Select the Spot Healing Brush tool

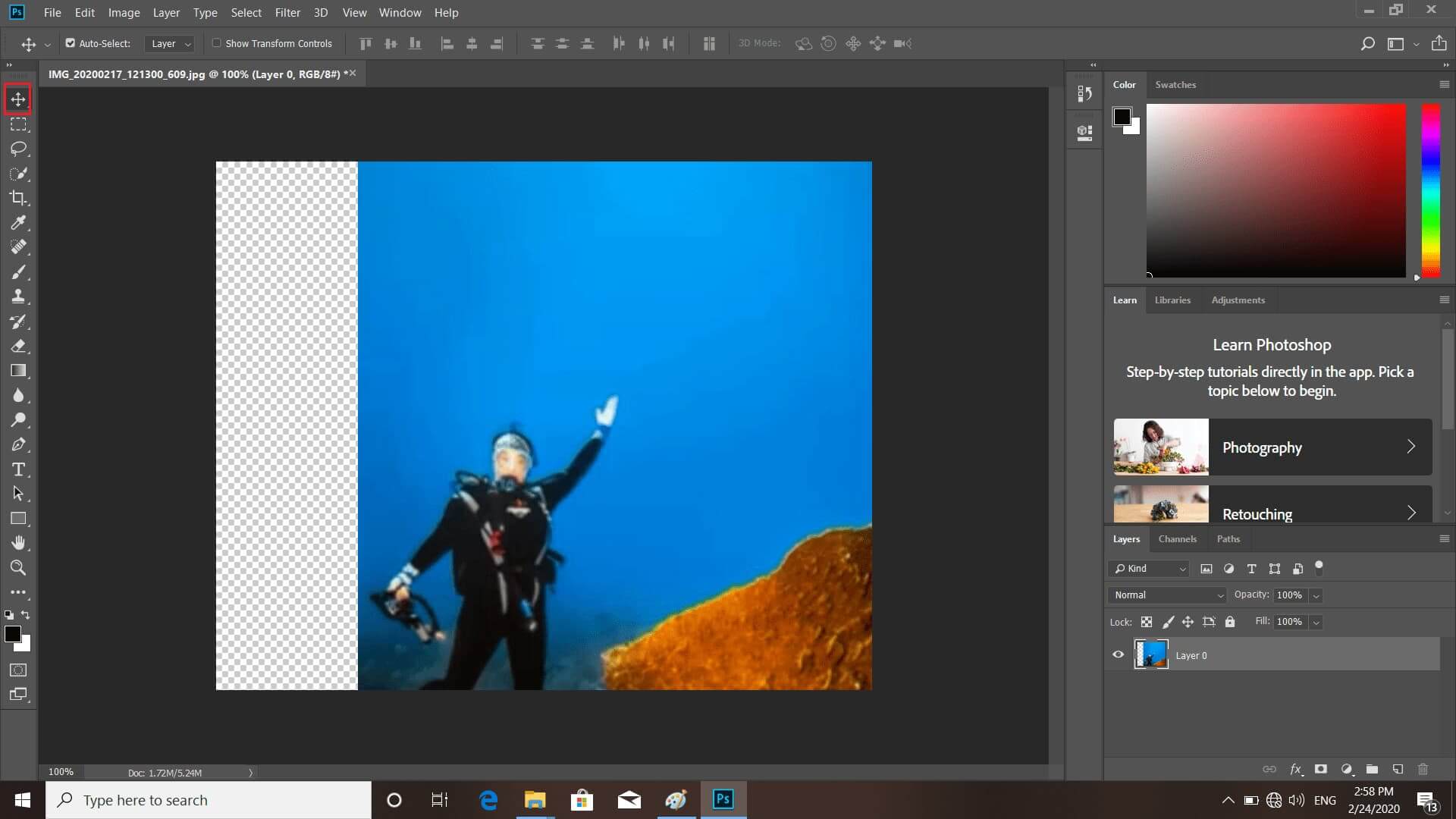click(x=18, y=247)
